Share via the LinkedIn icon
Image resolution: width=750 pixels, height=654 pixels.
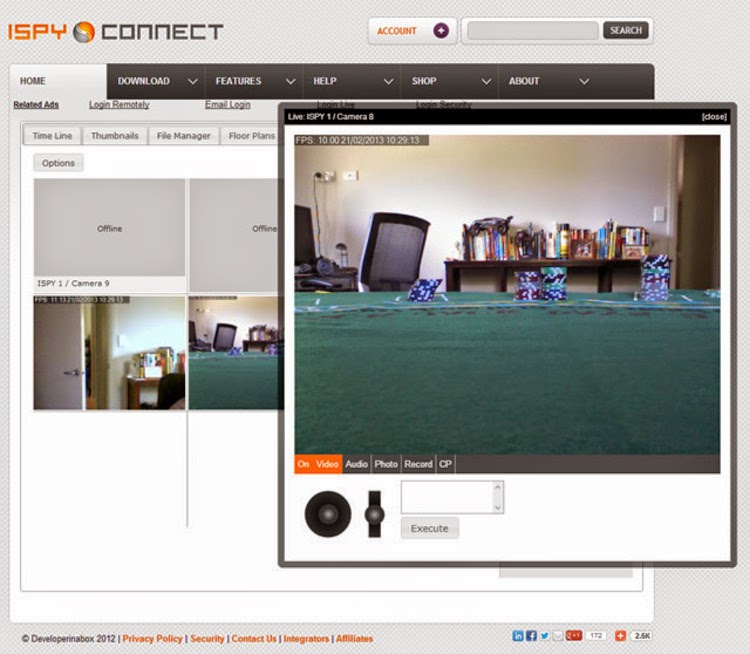pyautogui.click(x=518, y=635)
